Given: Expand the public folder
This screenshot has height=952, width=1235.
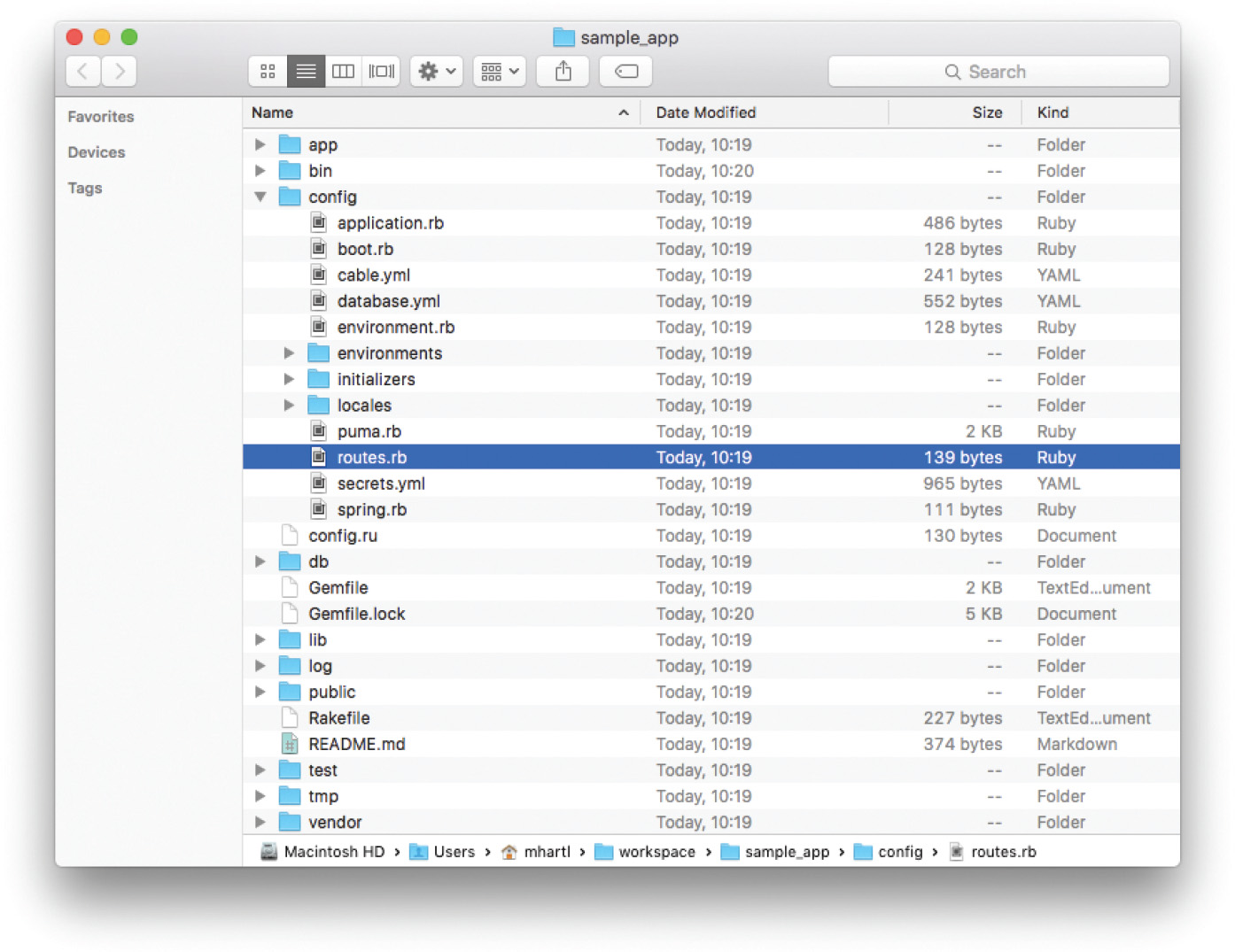Looking at the screenshot, I should pos(260,692).
